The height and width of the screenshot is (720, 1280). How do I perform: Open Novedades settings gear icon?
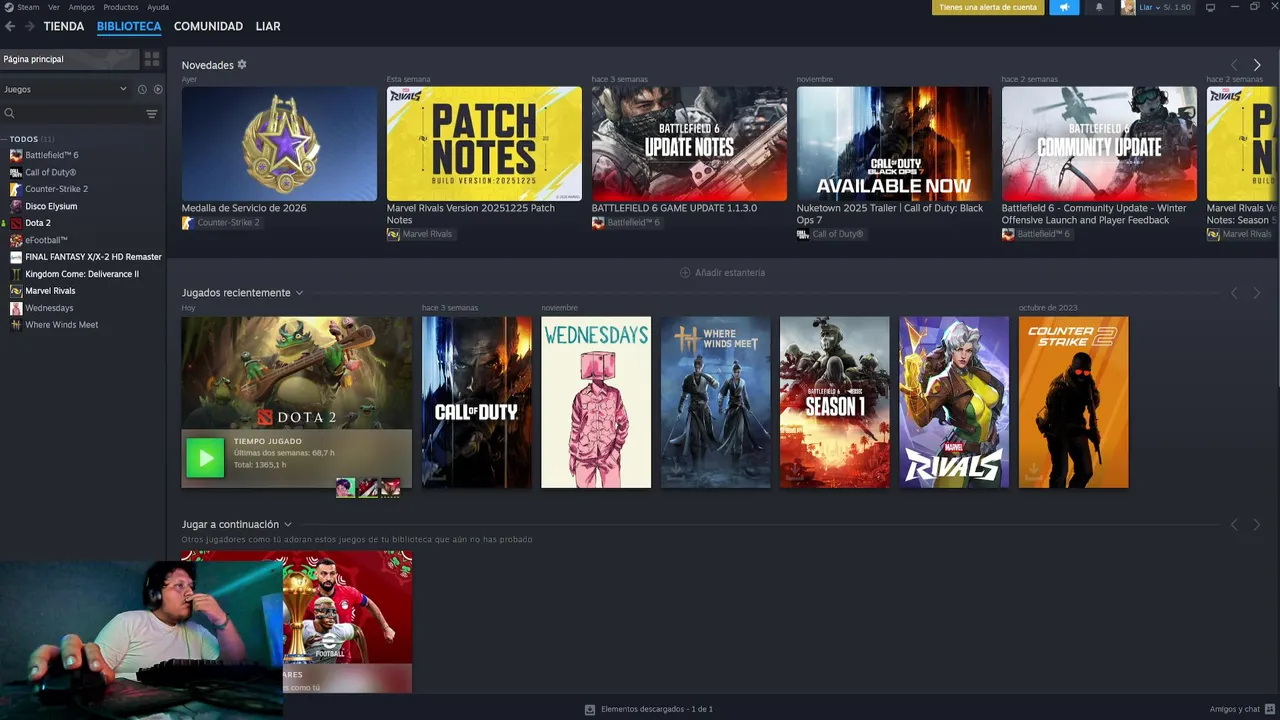(x=242, y=65)
